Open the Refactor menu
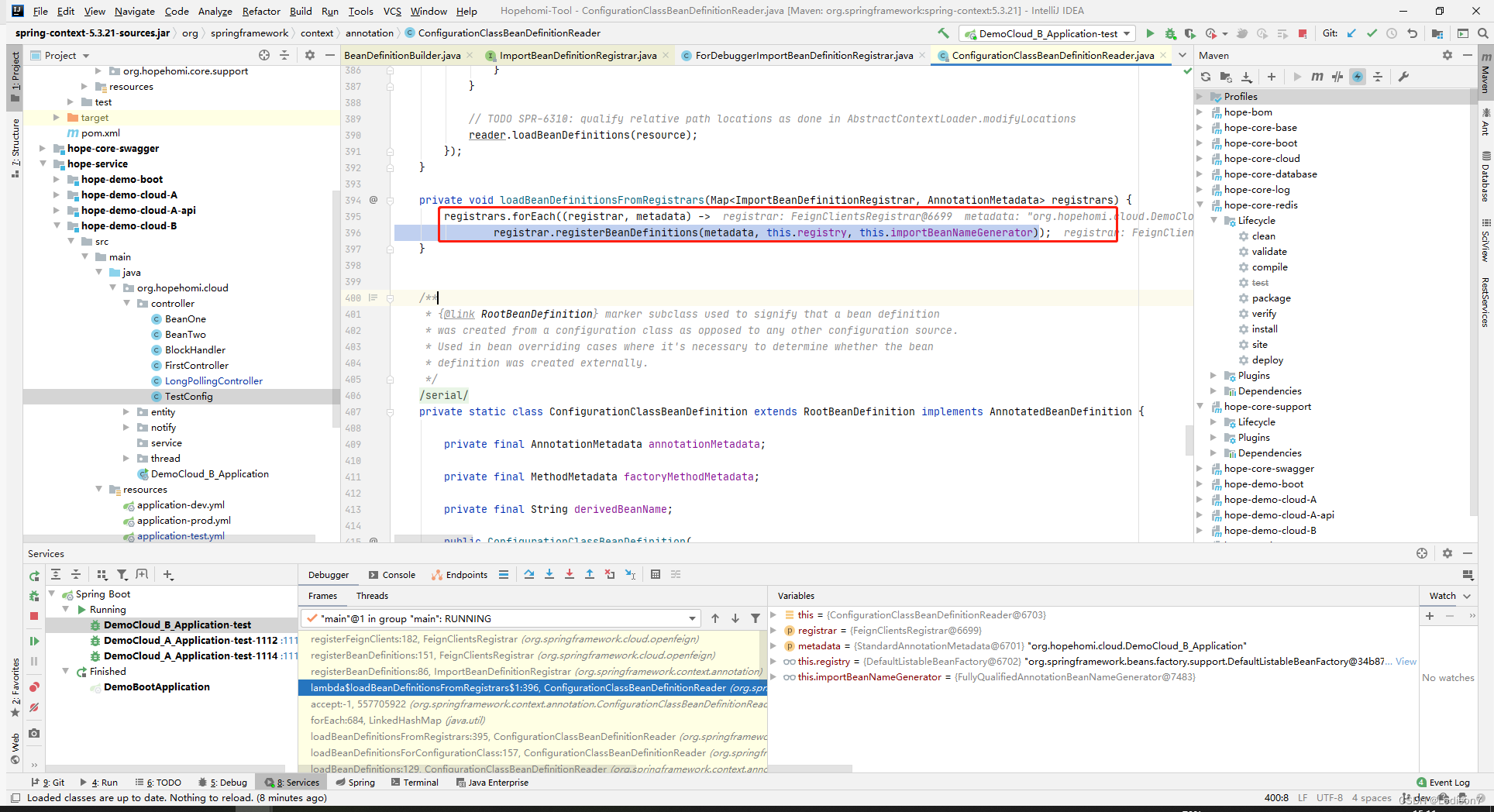Screen dimensions: 1494x812 [261, 11]
